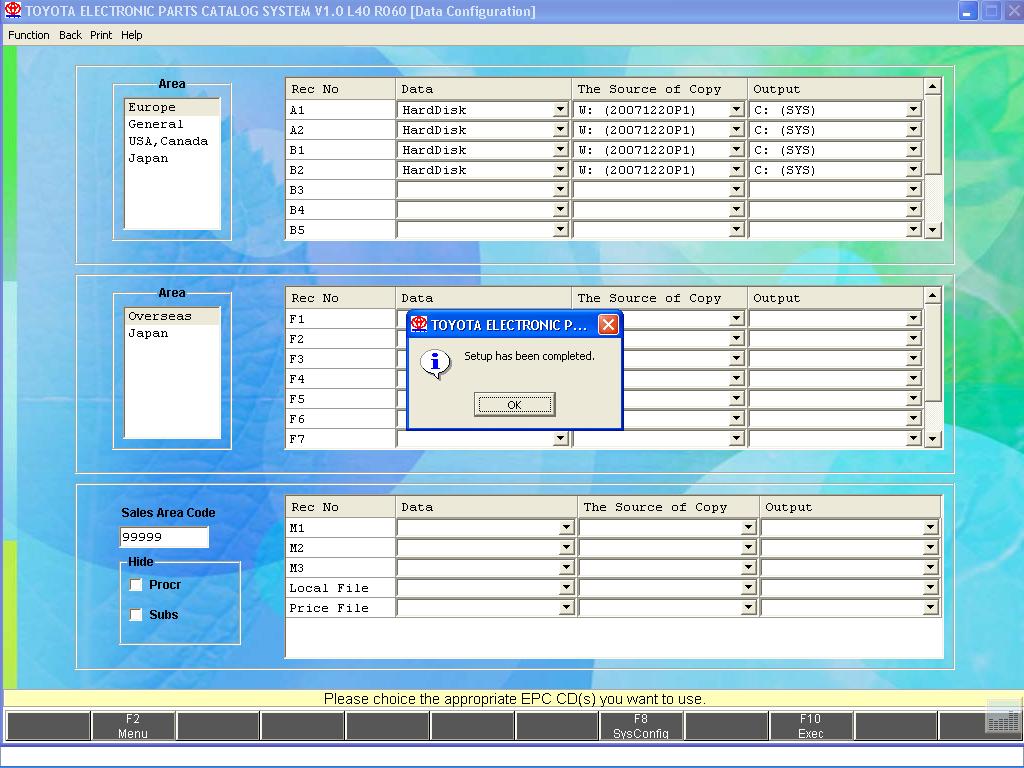
Task: Open the Help menu
Action: coord(132,35)
